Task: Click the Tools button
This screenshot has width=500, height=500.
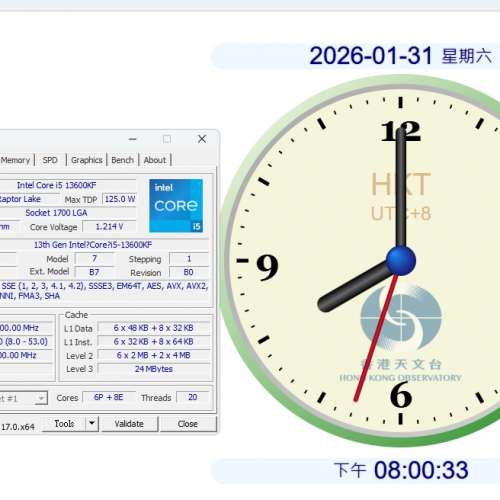Action: click(x=64, y=424)
